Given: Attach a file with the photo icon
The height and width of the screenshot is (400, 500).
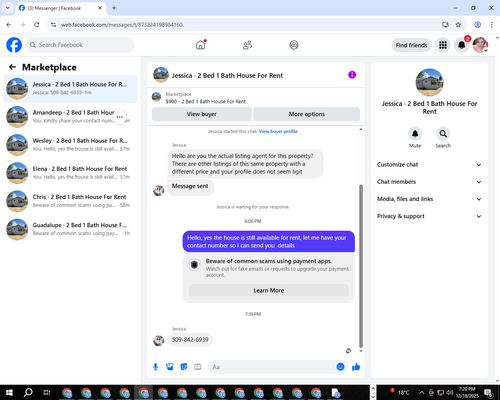Looking at the screenshot, I should [170, 367].
